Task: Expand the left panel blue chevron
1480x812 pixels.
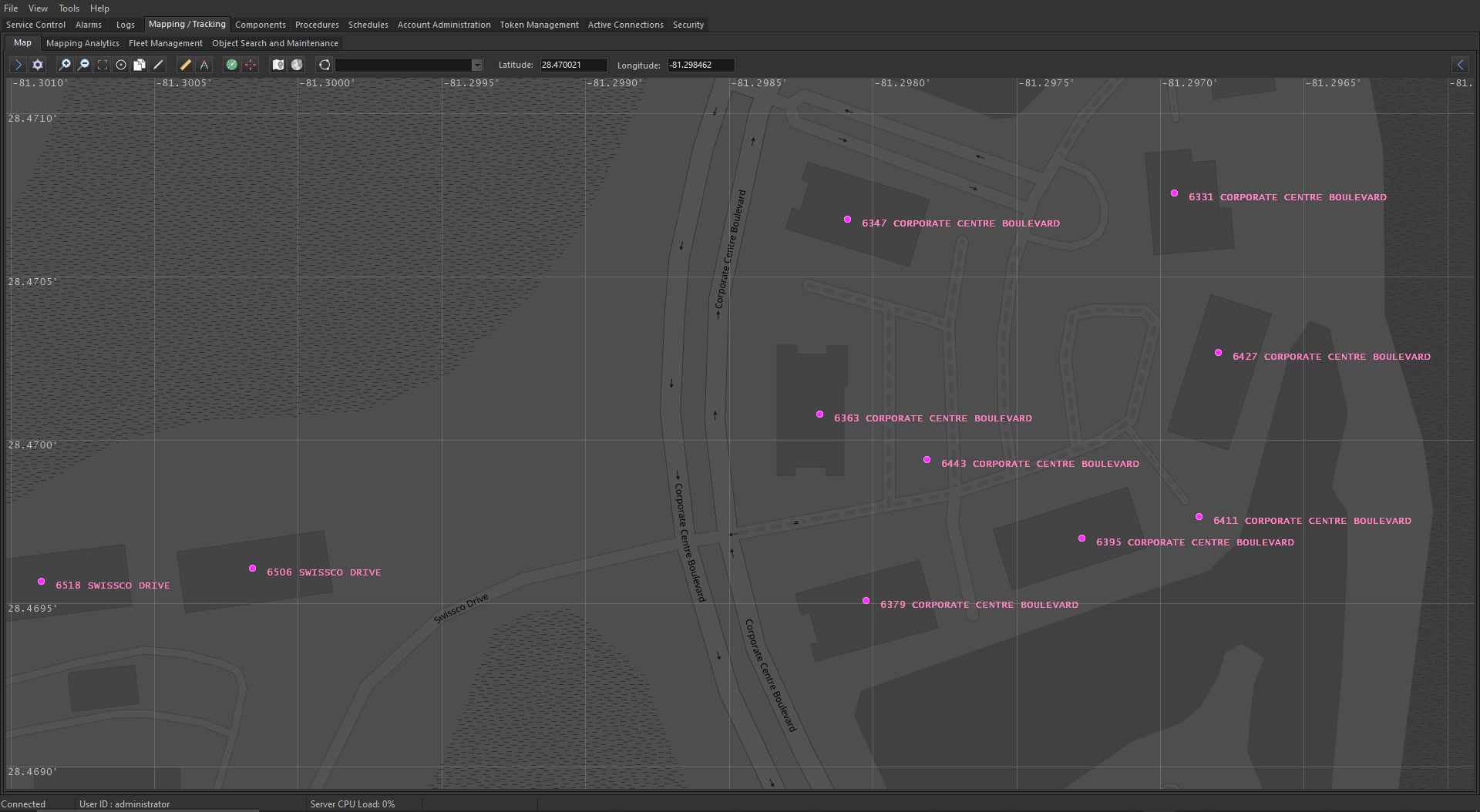Action: (18, 65)
